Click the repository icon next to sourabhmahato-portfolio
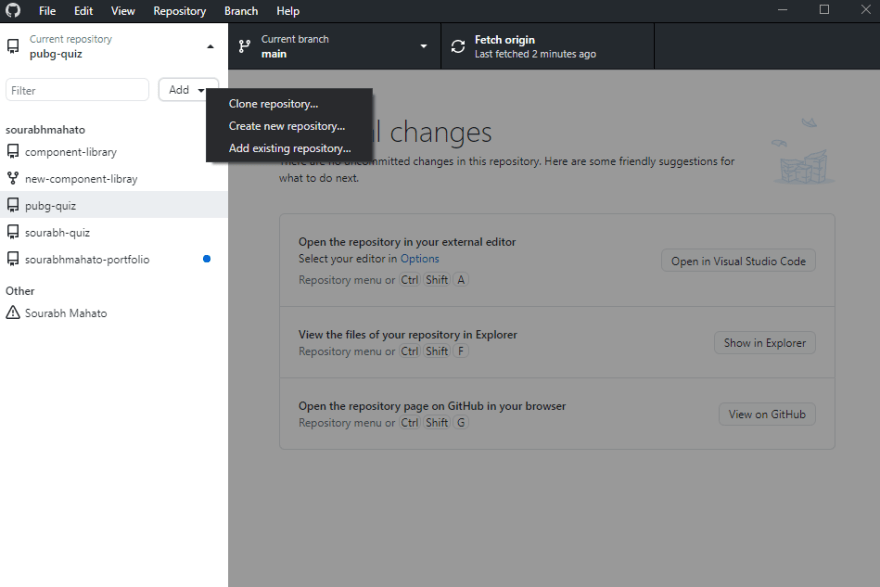 point(13,259)
